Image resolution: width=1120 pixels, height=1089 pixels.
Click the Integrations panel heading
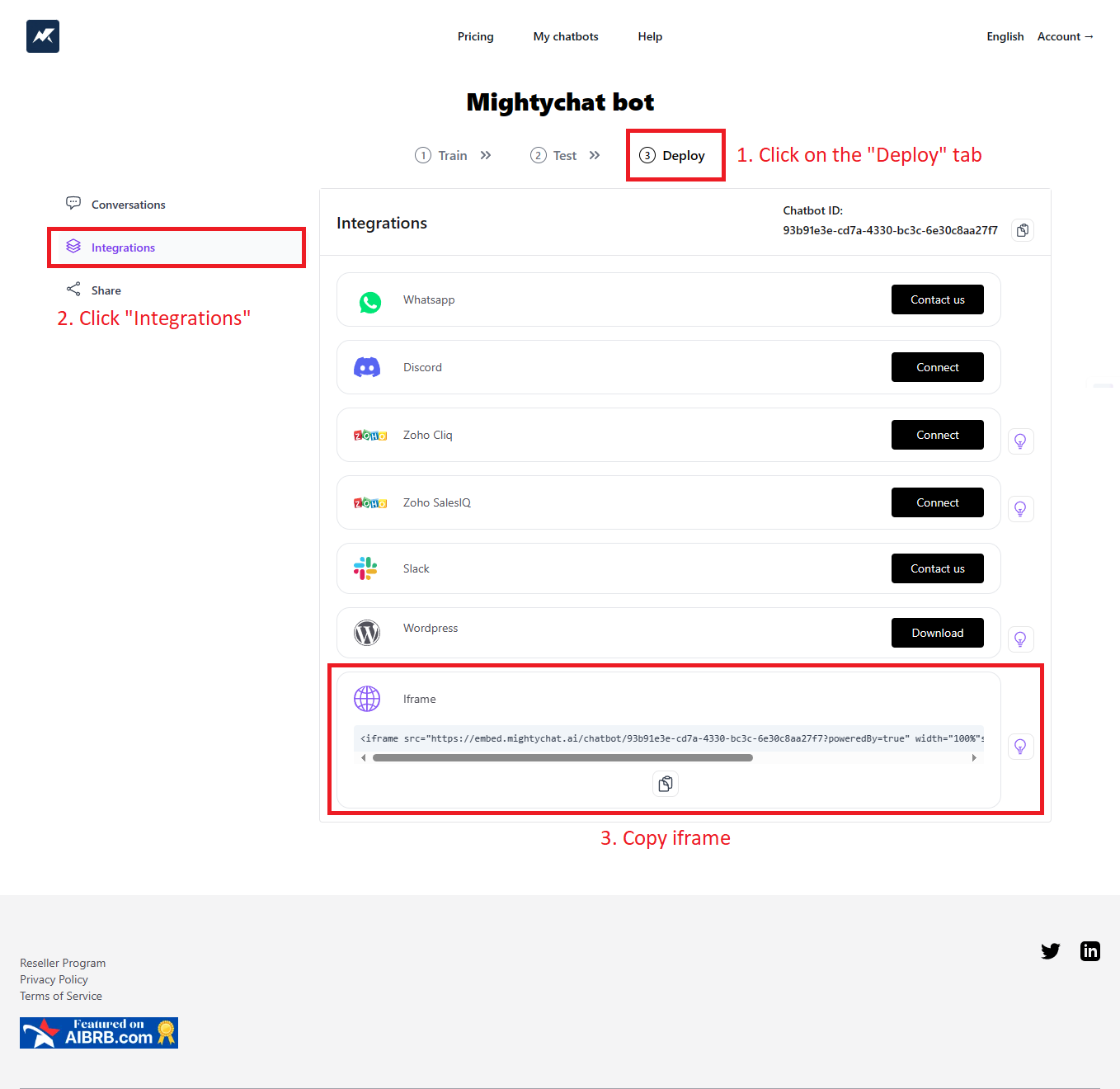pos(382,223)
